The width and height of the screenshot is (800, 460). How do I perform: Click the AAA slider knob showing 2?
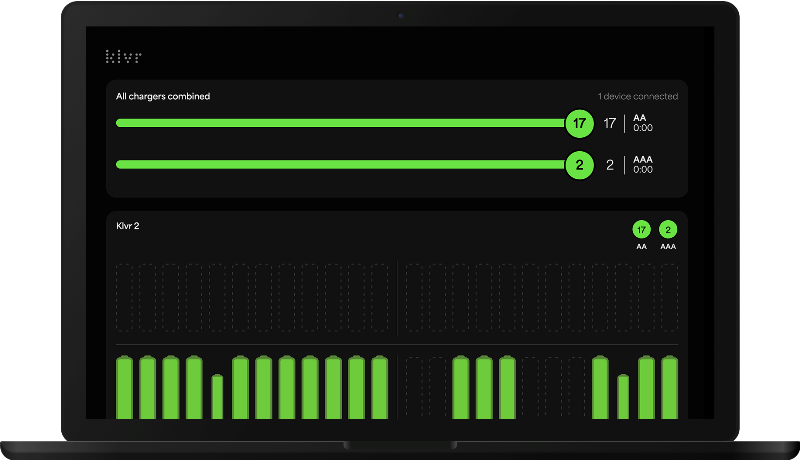point(579,165)
